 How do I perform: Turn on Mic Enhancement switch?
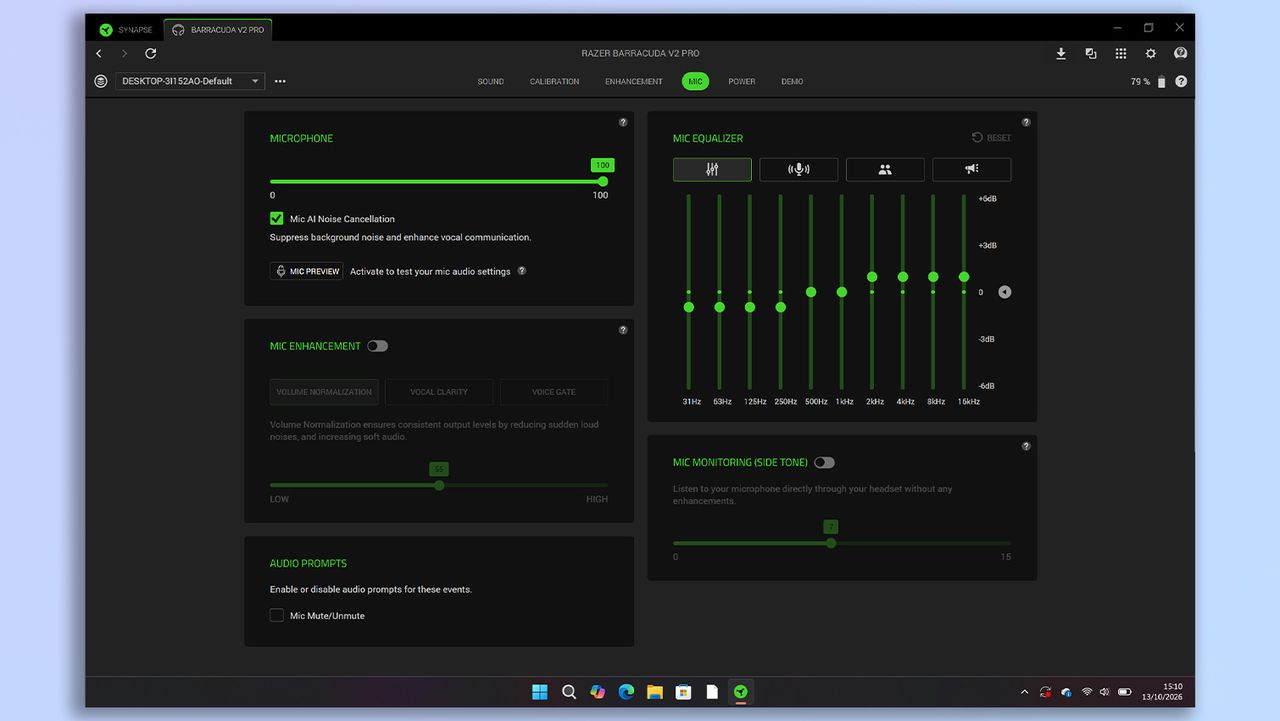pos(377,346)
